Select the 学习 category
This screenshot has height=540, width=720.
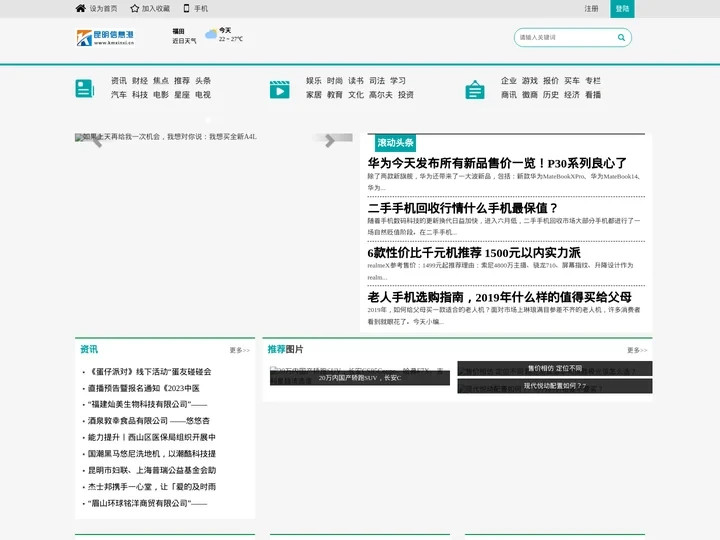[398, 81]
